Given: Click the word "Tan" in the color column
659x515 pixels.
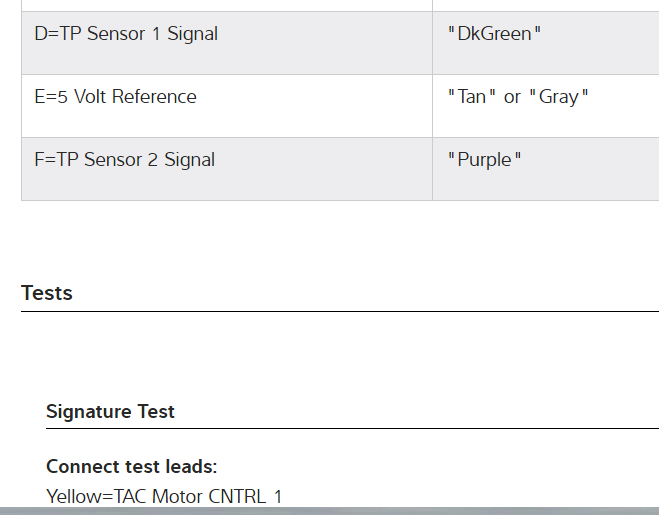Looking at the screenshot, I should (472, 97).
